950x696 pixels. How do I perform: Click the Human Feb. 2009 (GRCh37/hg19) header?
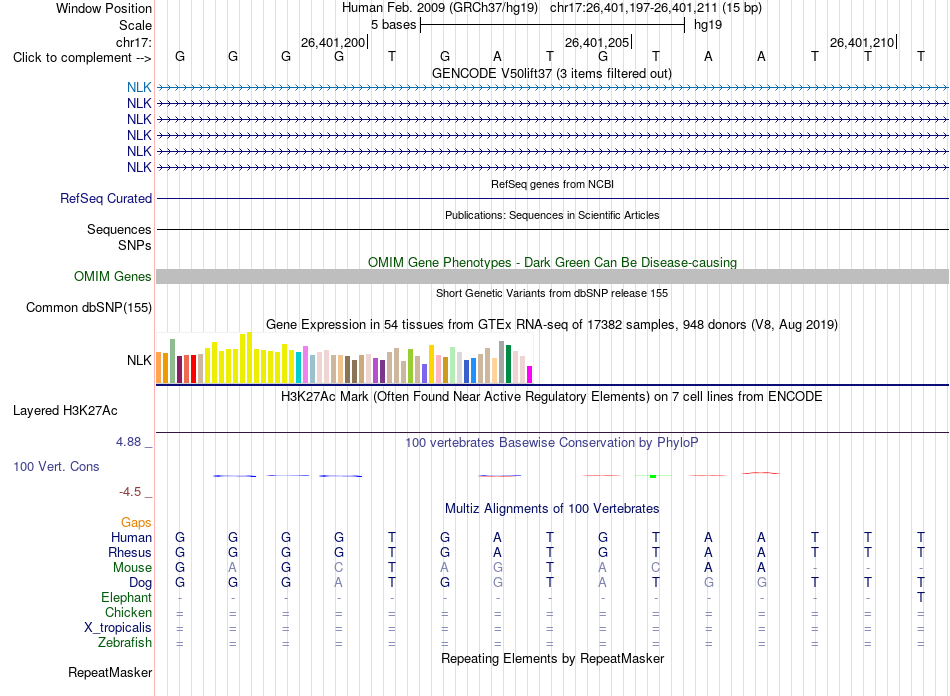440,8
